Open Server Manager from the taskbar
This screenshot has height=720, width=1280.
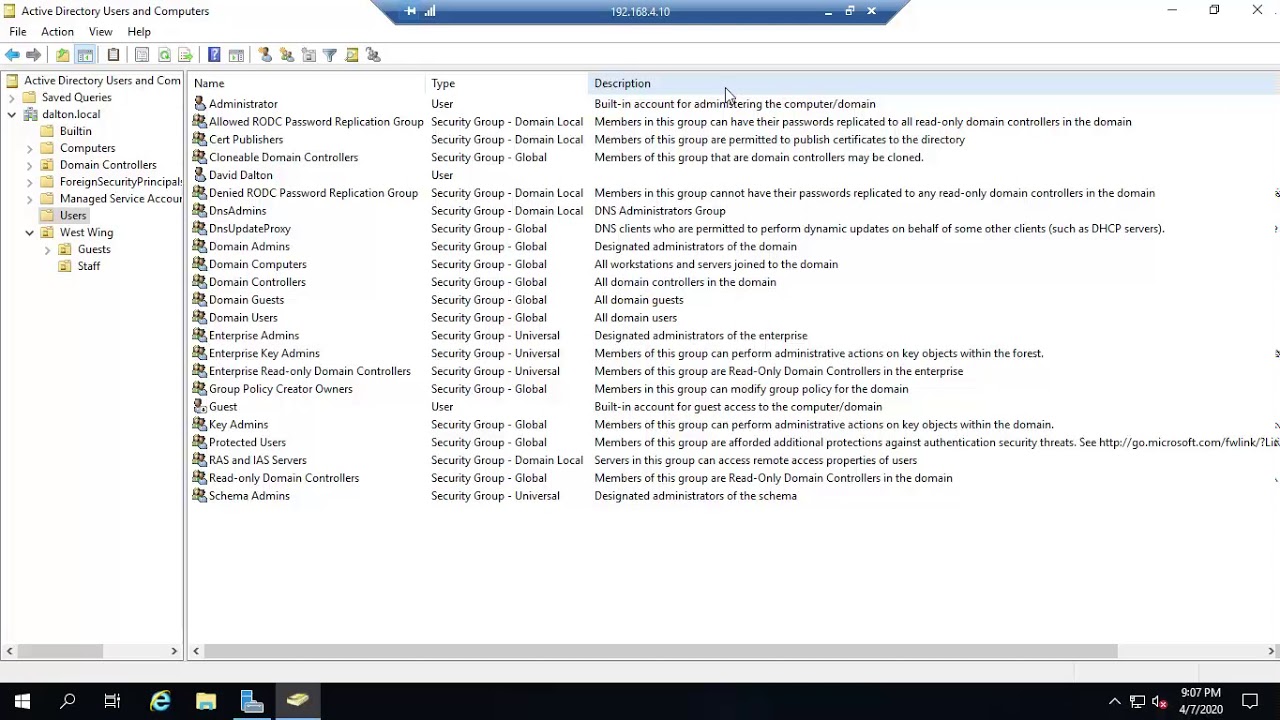pyautogui.click(x=252, y=701)
